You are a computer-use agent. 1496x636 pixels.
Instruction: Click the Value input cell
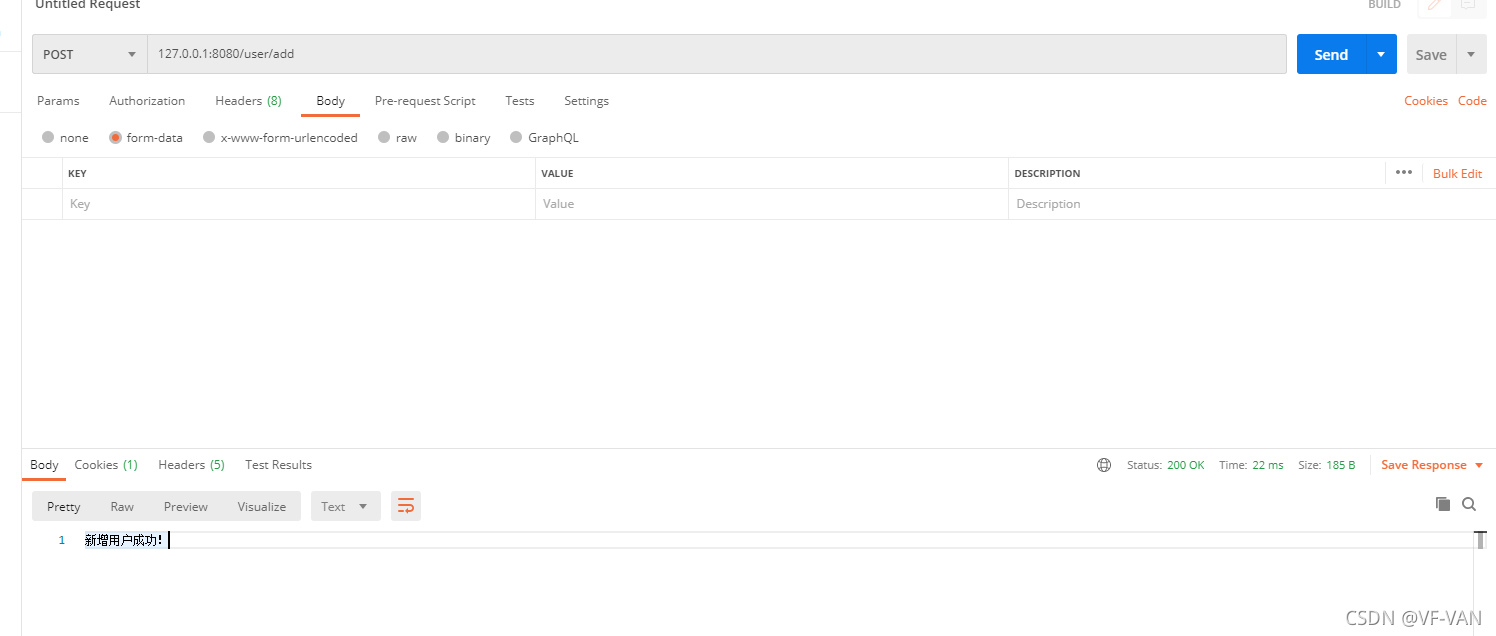(x=772, y=204)
